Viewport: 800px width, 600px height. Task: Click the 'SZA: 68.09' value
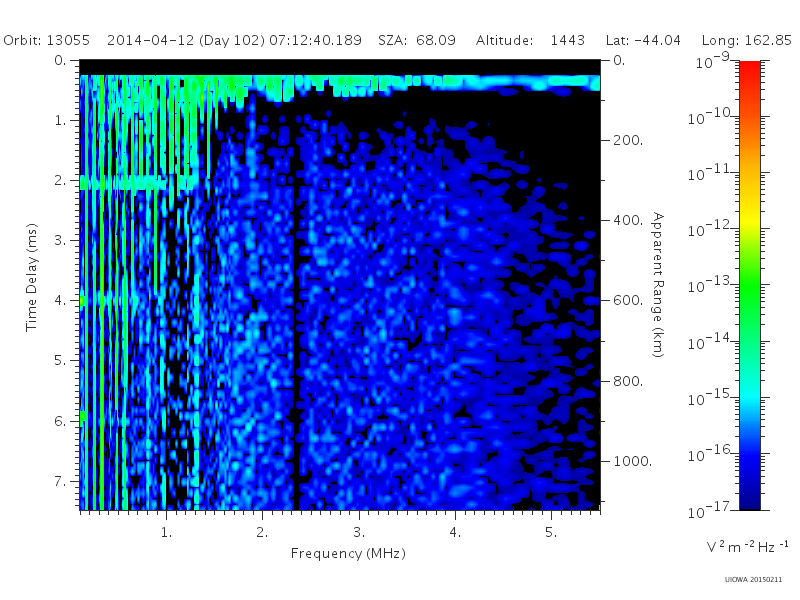[x=417, y=40]
